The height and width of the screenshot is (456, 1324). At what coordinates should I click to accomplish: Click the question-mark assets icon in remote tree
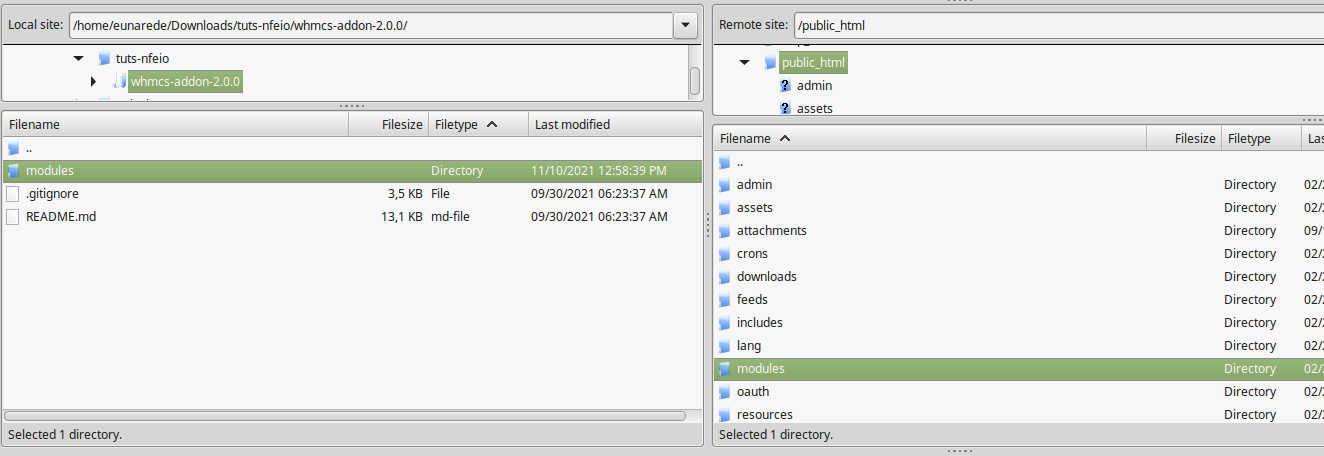pyautogui.click(x=785, y=109)
